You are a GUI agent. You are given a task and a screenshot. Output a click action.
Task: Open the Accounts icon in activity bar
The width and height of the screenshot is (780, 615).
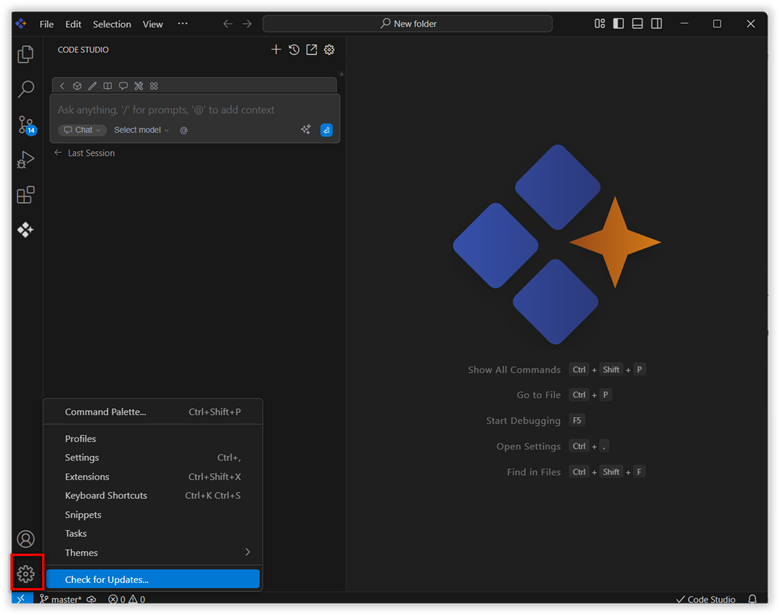(x=26, y=539)
